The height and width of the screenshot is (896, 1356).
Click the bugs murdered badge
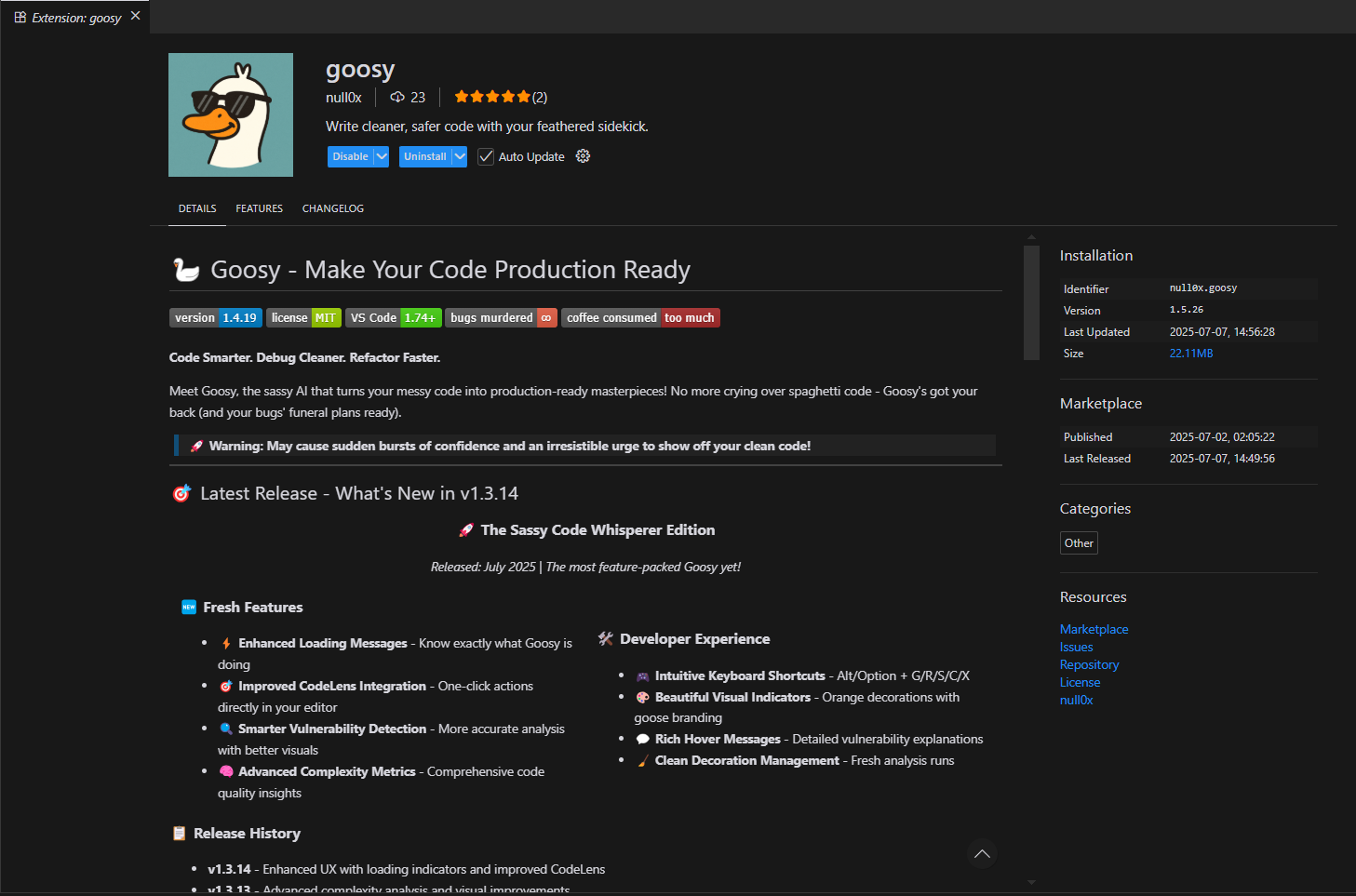pyautogui.click(x=501, y=317)
